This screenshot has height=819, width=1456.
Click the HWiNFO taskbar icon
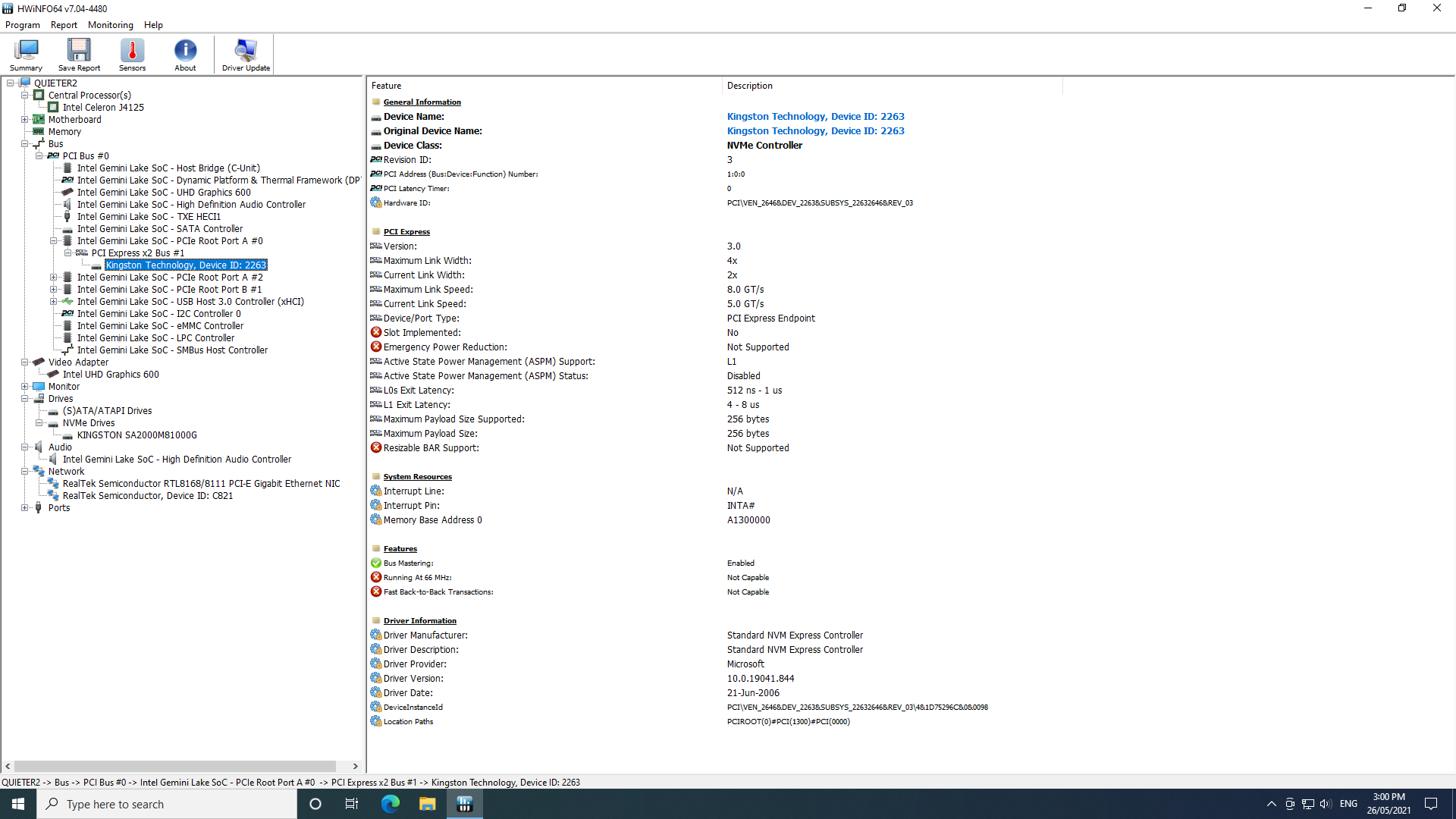coord(465,804)
